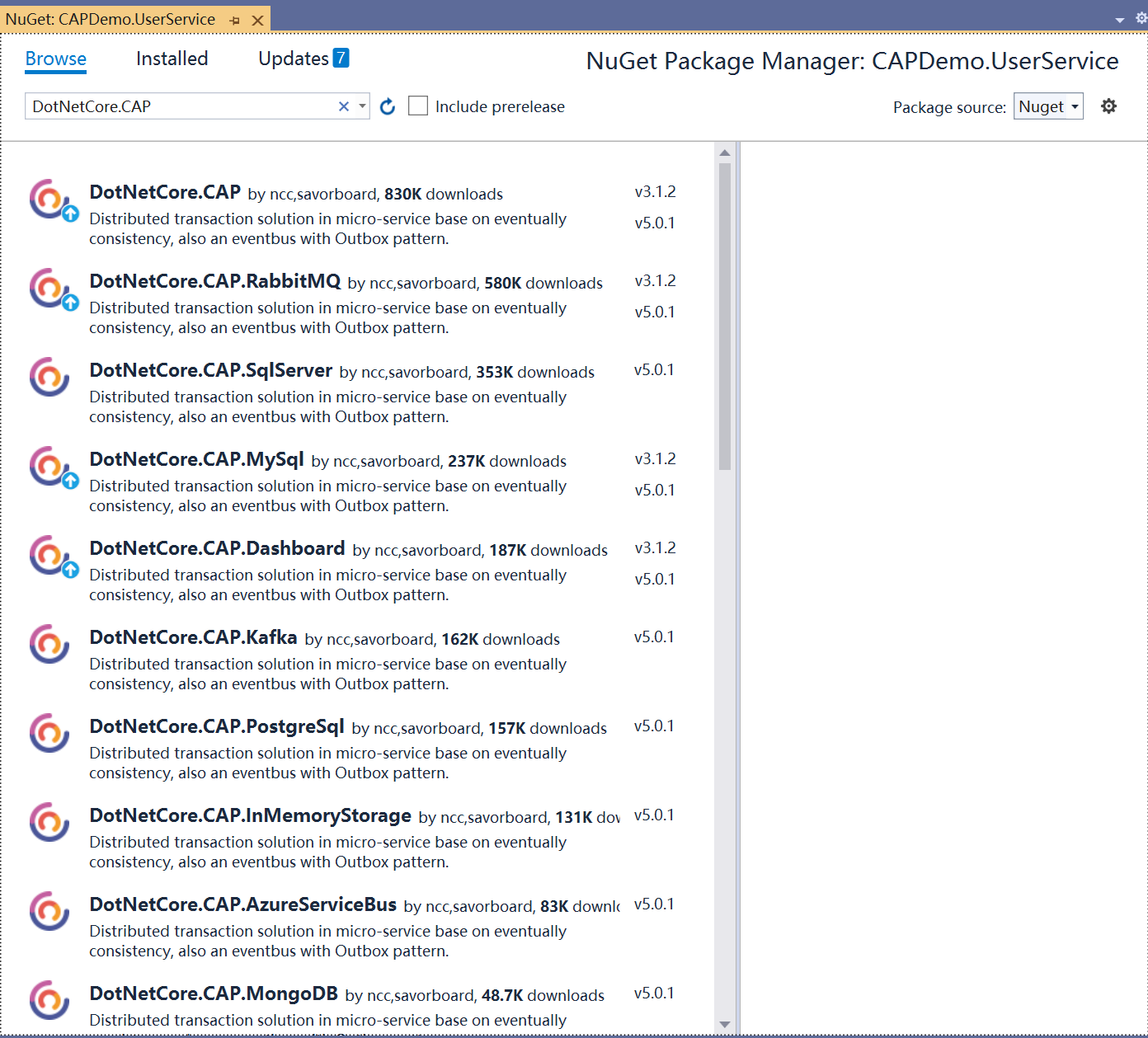Screen dimensions: 1148x1038
Task: Pin the NuGet document tab
Action: point(235,20)
